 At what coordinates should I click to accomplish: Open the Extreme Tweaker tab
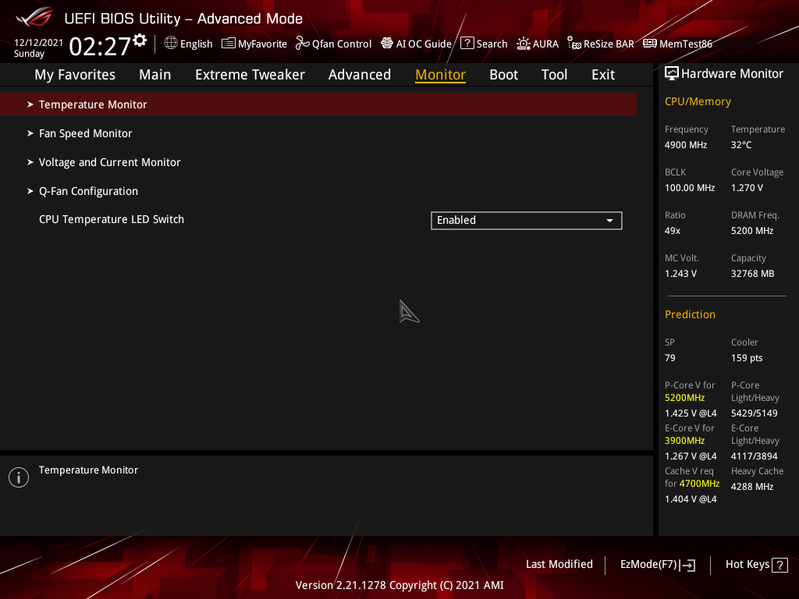pos(250,75)
